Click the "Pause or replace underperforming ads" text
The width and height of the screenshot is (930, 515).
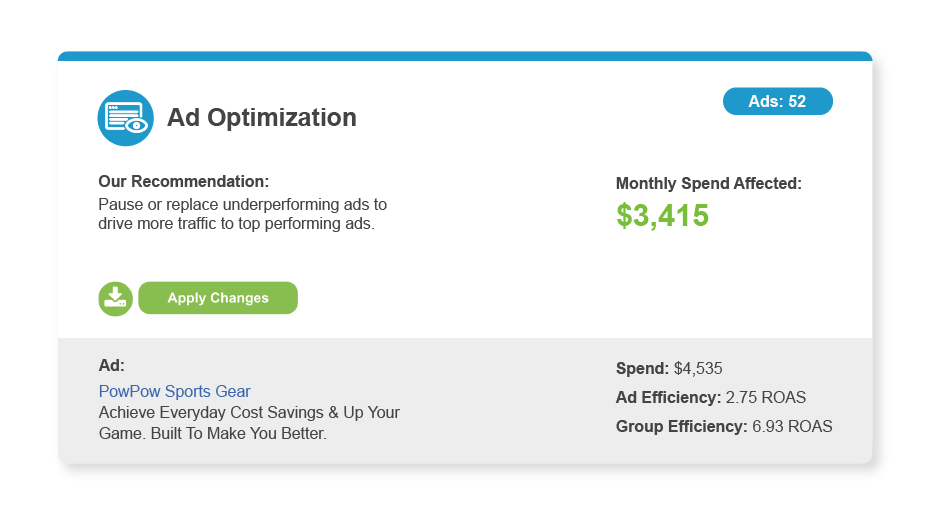(x=242, y=204)
